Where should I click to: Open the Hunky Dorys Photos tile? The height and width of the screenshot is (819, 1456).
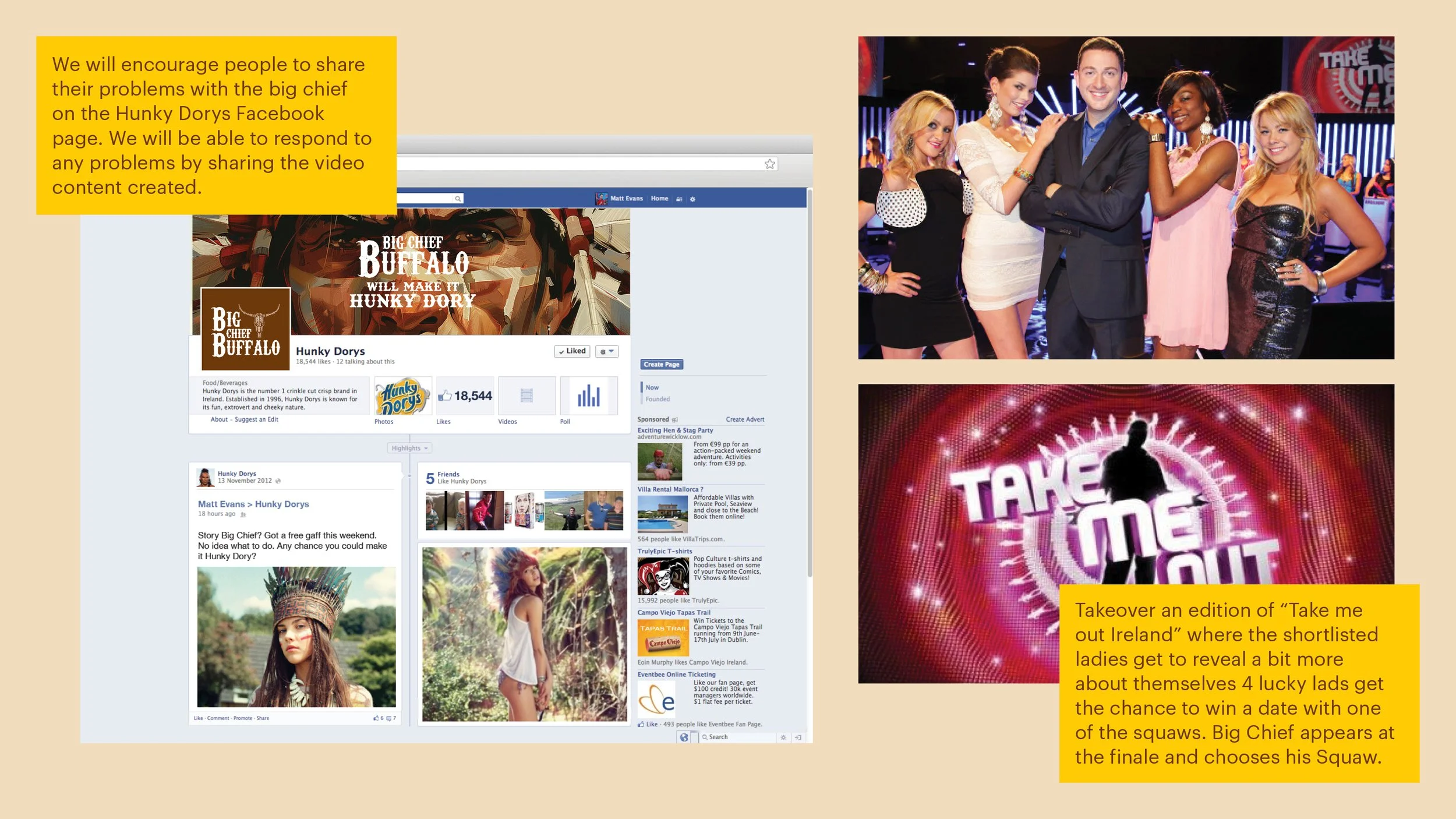(x=402, y=396)
